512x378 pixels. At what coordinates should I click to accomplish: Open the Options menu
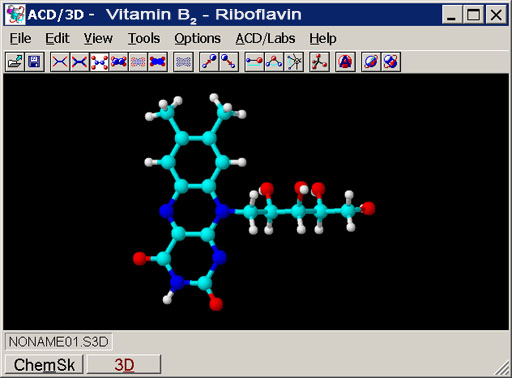pos(197,38)
